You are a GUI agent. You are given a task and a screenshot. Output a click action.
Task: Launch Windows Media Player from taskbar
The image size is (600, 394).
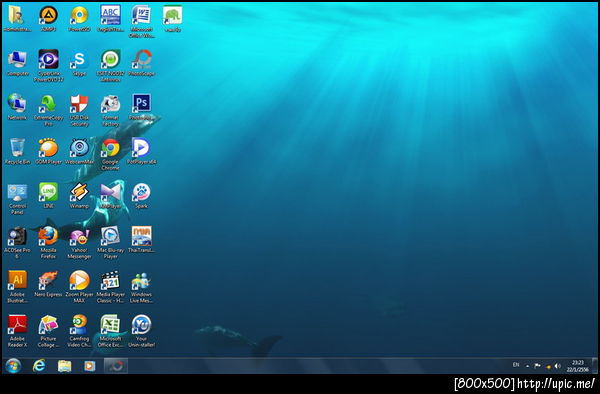pos(89,366)
